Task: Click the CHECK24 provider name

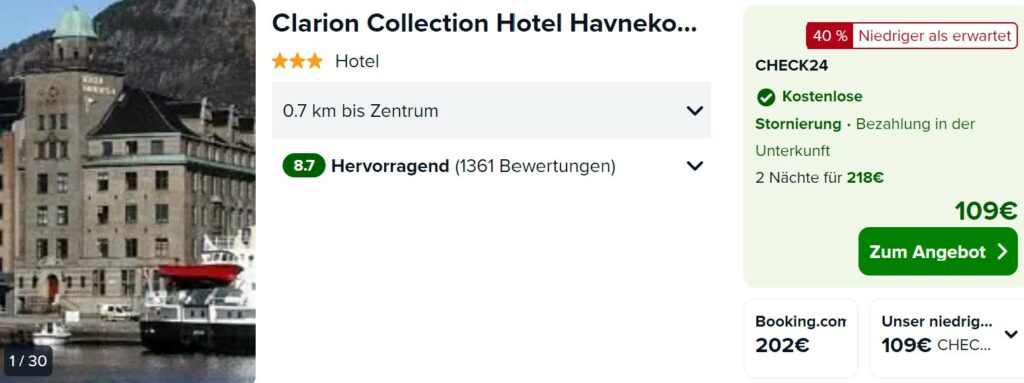Action: pyautogui.click(x=792, y=66)
